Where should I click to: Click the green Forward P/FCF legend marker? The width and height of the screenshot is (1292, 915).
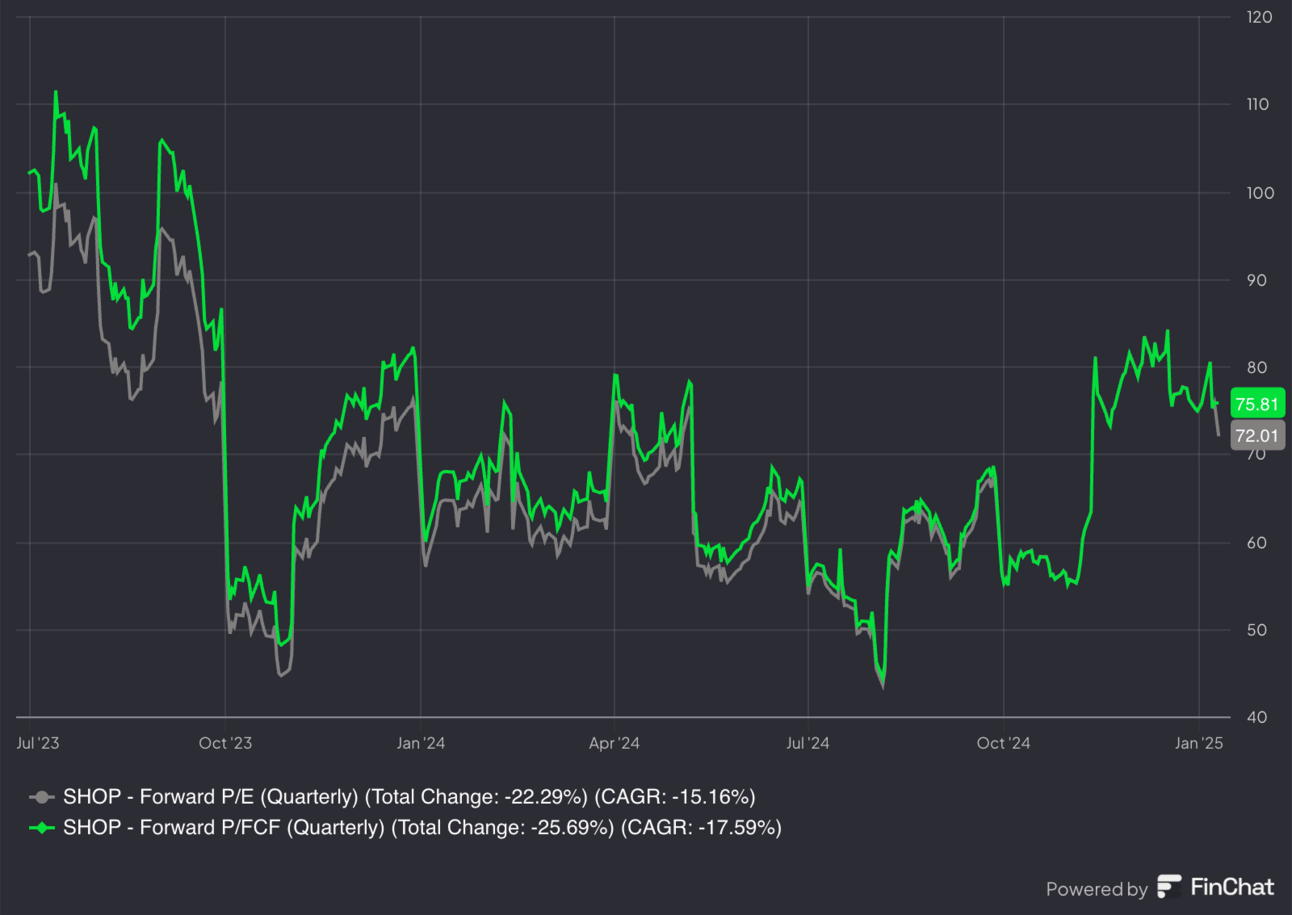click(x=41, y=827)
